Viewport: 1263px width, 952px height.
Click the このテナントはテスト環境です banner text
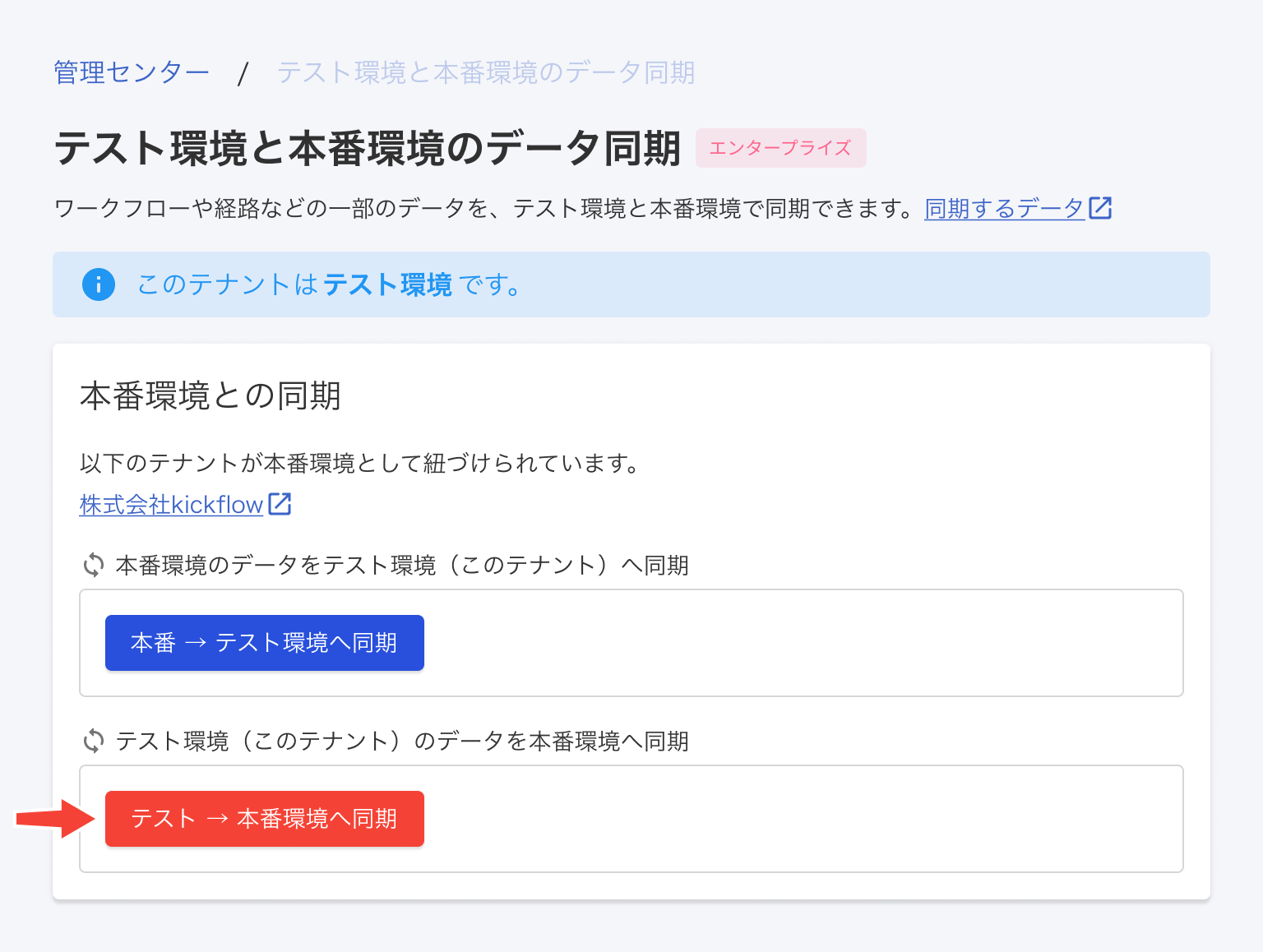pos(328,284)
